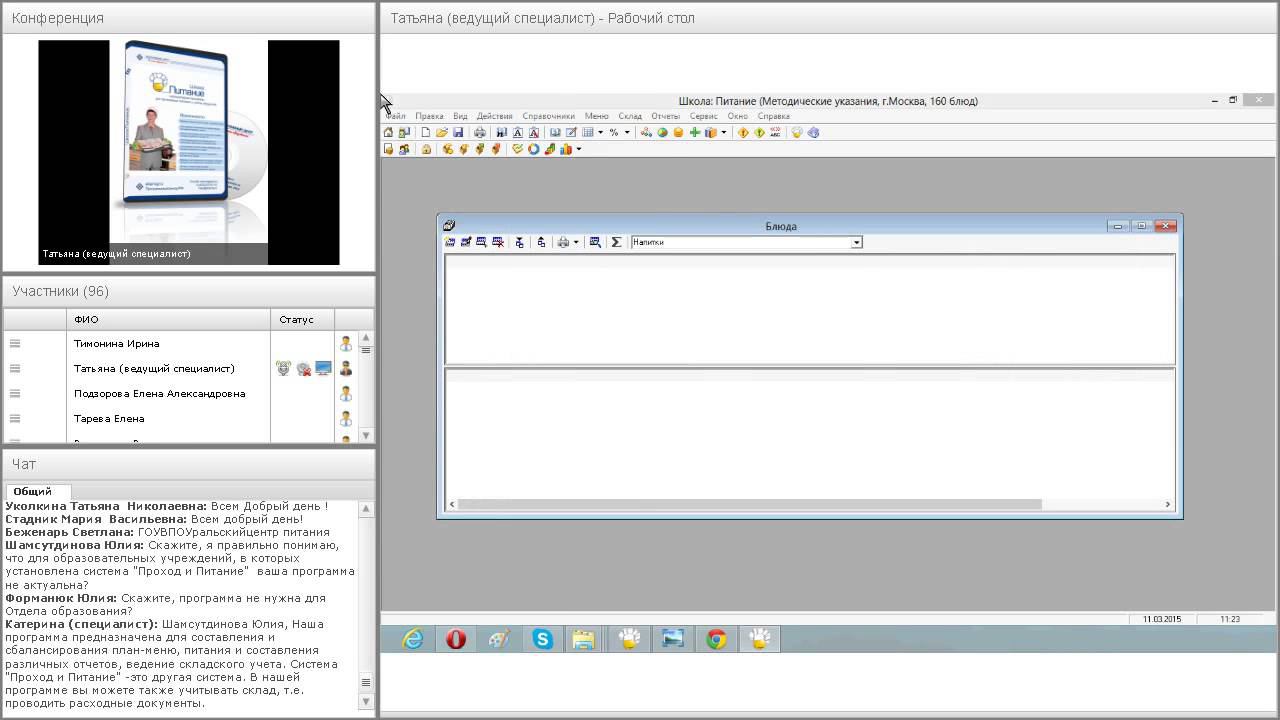Viewport: 1280px width, 720px height.
Task: Click the screen sharing monitor icon for Татьяна
Action: click(x=323, y=368)
